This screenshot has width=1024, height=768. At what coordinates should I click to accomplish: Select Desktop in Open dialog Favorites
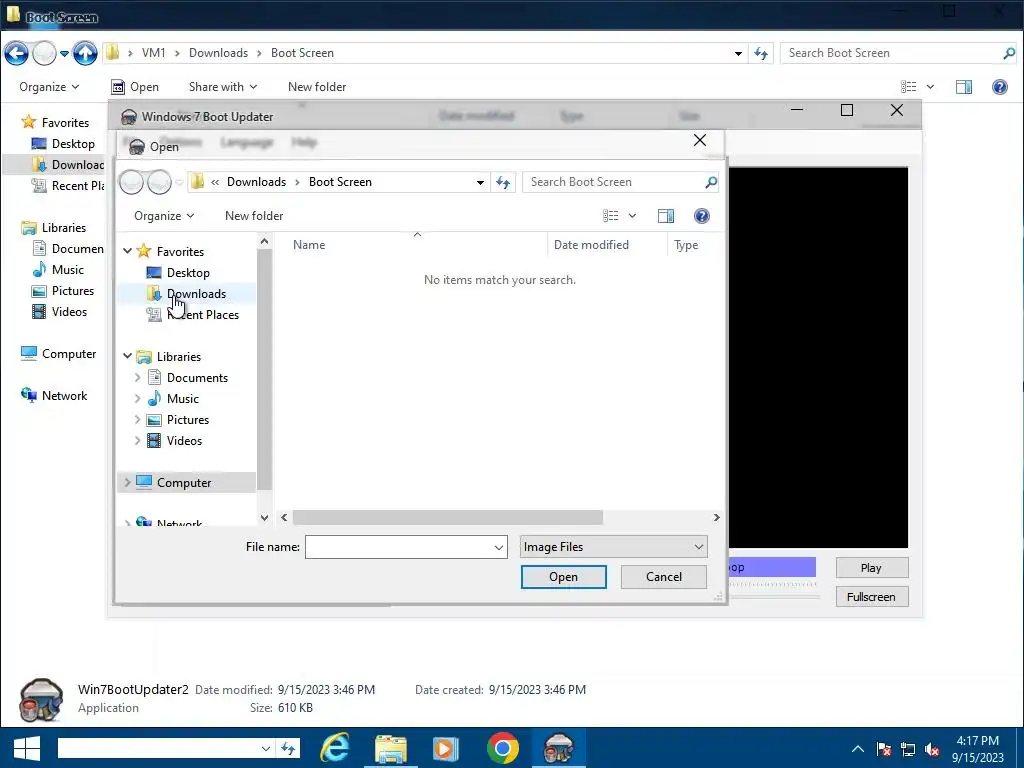pyautogui.click(x=188, y=273)
